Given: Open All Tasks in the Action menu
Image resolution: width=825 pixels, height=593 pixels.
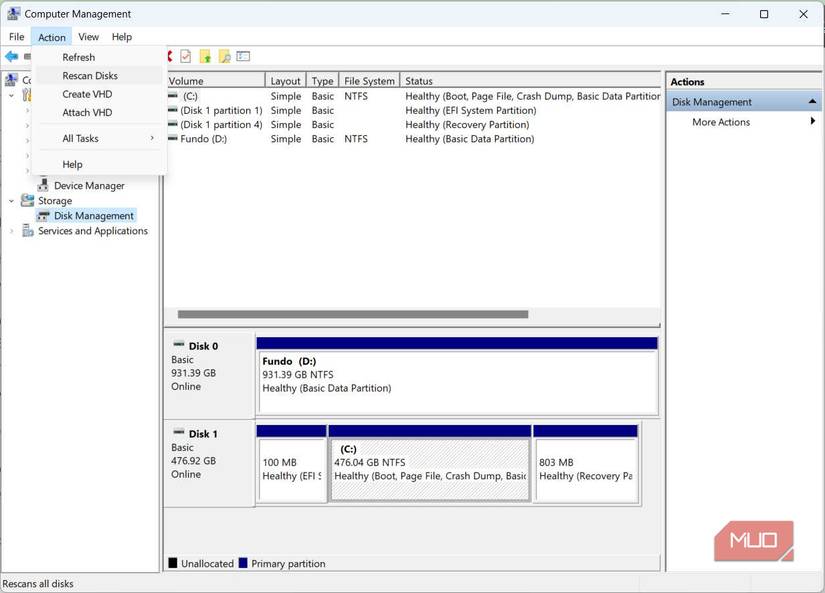Looking at the screenshot, I should [x=99, y=138].
